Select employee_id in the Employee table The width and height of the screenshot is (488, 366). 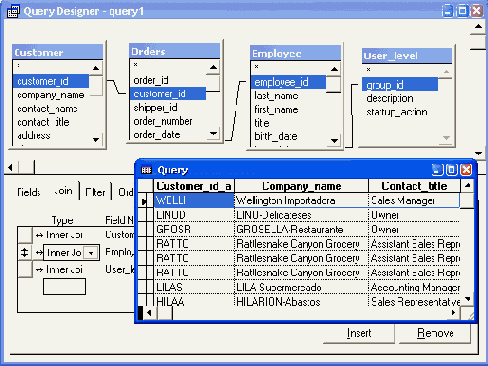pos(288,82)
